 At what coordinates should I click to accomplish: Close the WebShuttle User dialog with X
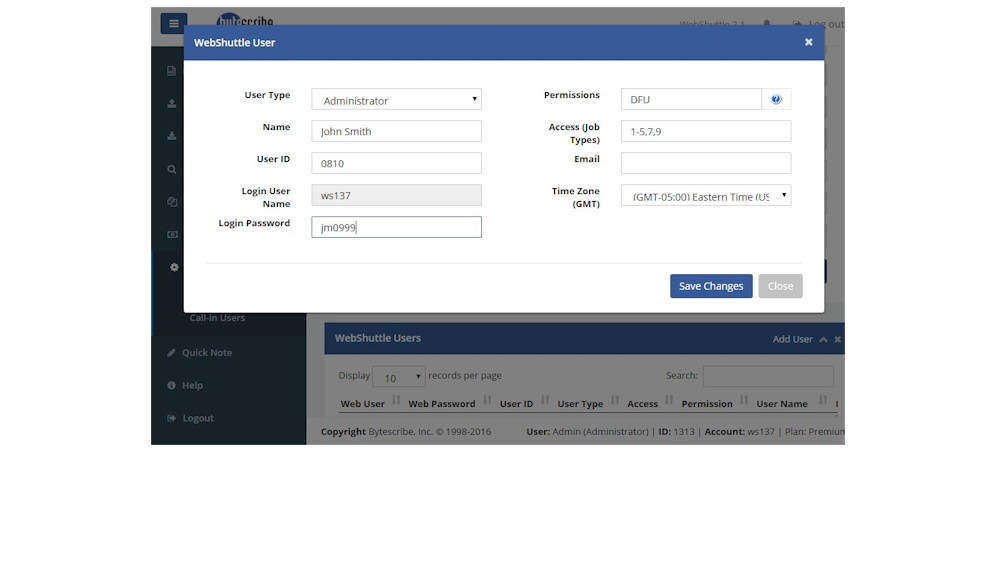[x=808, y=42]
